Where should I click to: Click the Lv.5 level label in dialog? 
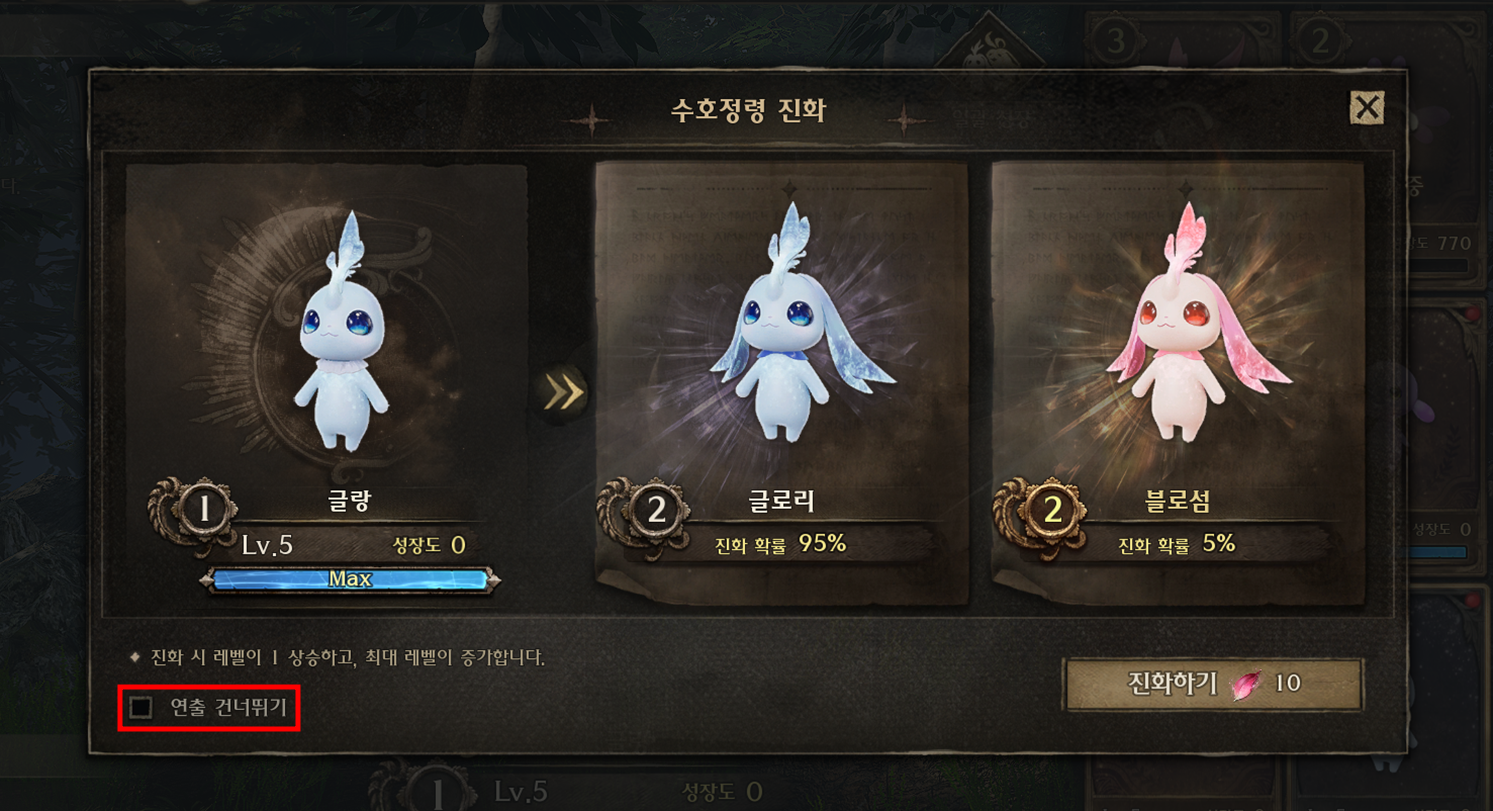268,545
